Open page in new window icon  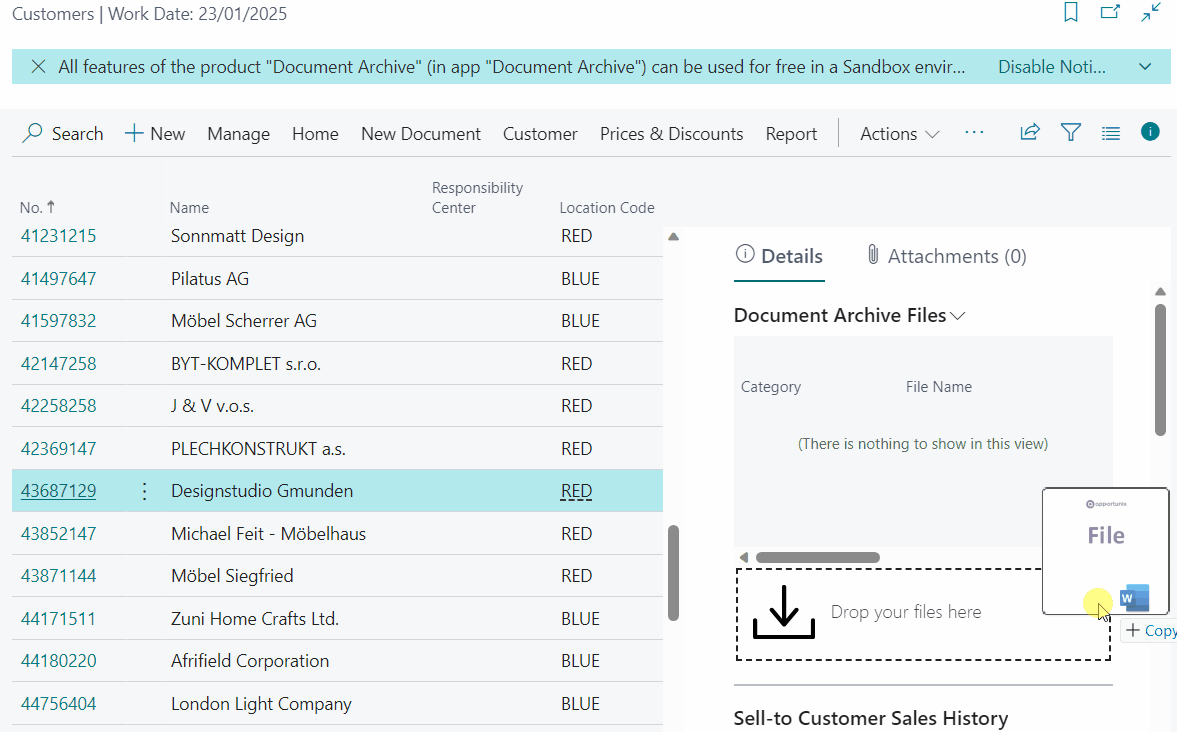(1110, 13)
